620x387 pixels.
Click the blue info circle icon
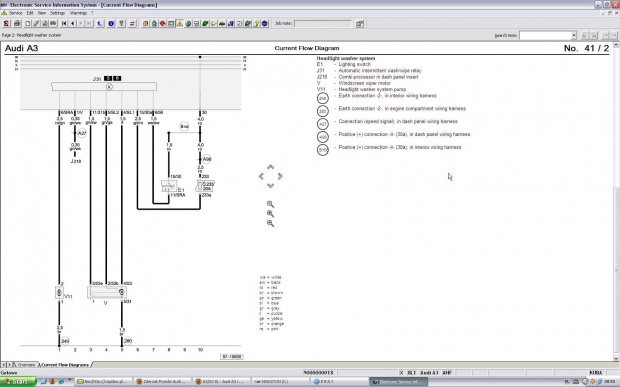tap(111, 24)
